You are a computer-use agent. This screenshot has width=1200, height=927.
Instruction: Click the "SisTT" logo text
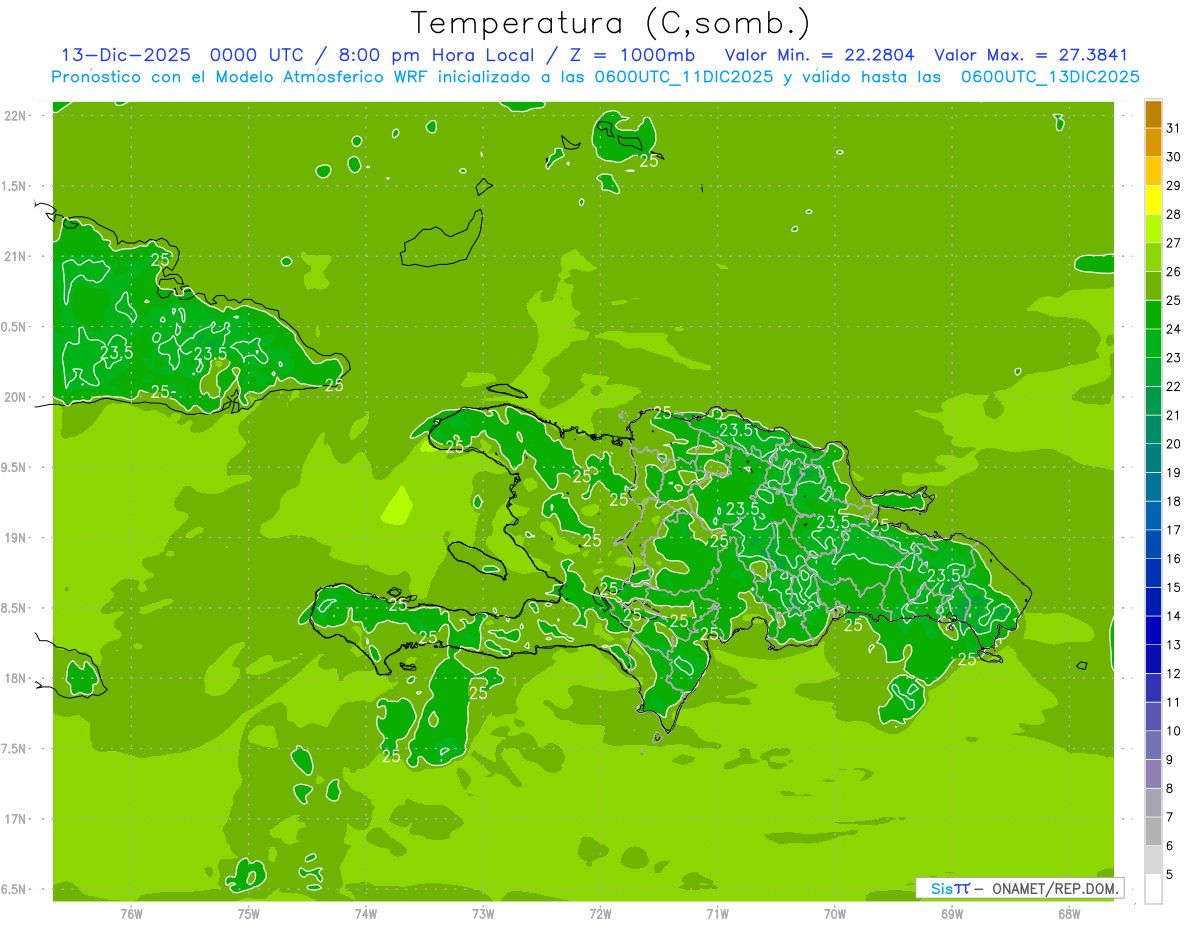[x=950, y=888]
